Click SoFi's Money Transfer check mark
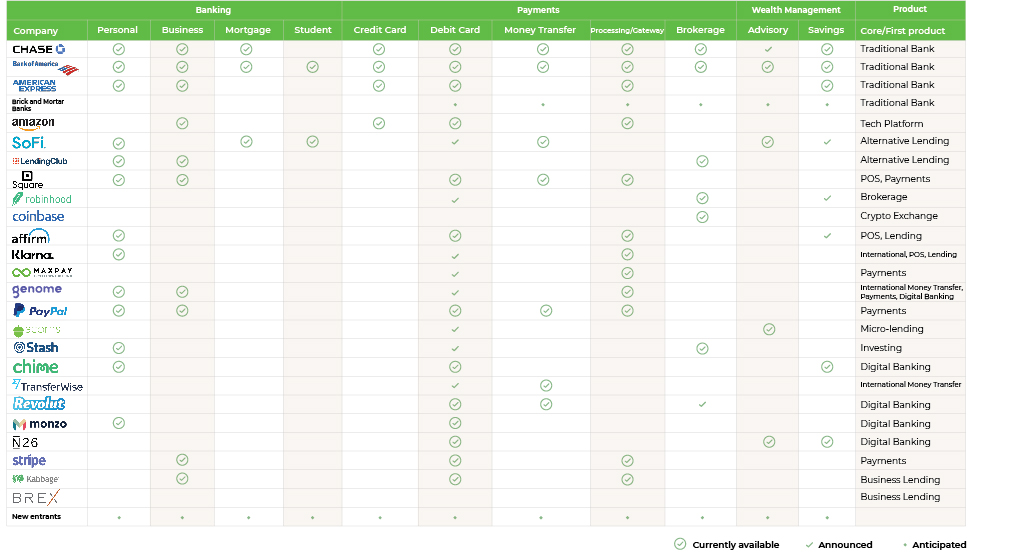Image resolution: width=1015 pixels, height=555 pixels. point(543,142)
